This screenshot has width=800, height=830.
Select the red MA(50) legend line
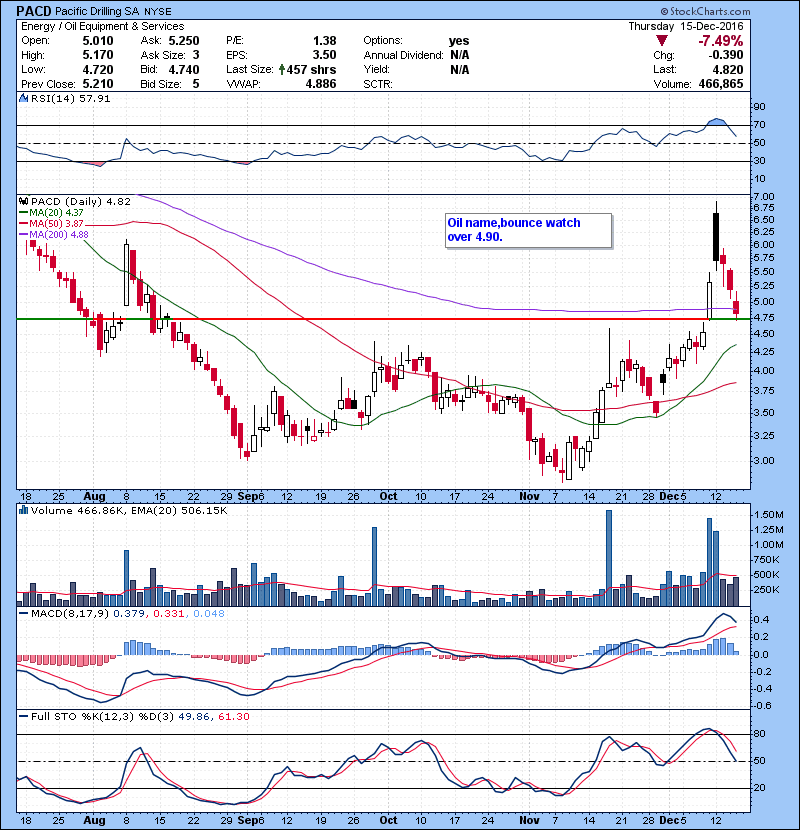click(x=23, y=223)
